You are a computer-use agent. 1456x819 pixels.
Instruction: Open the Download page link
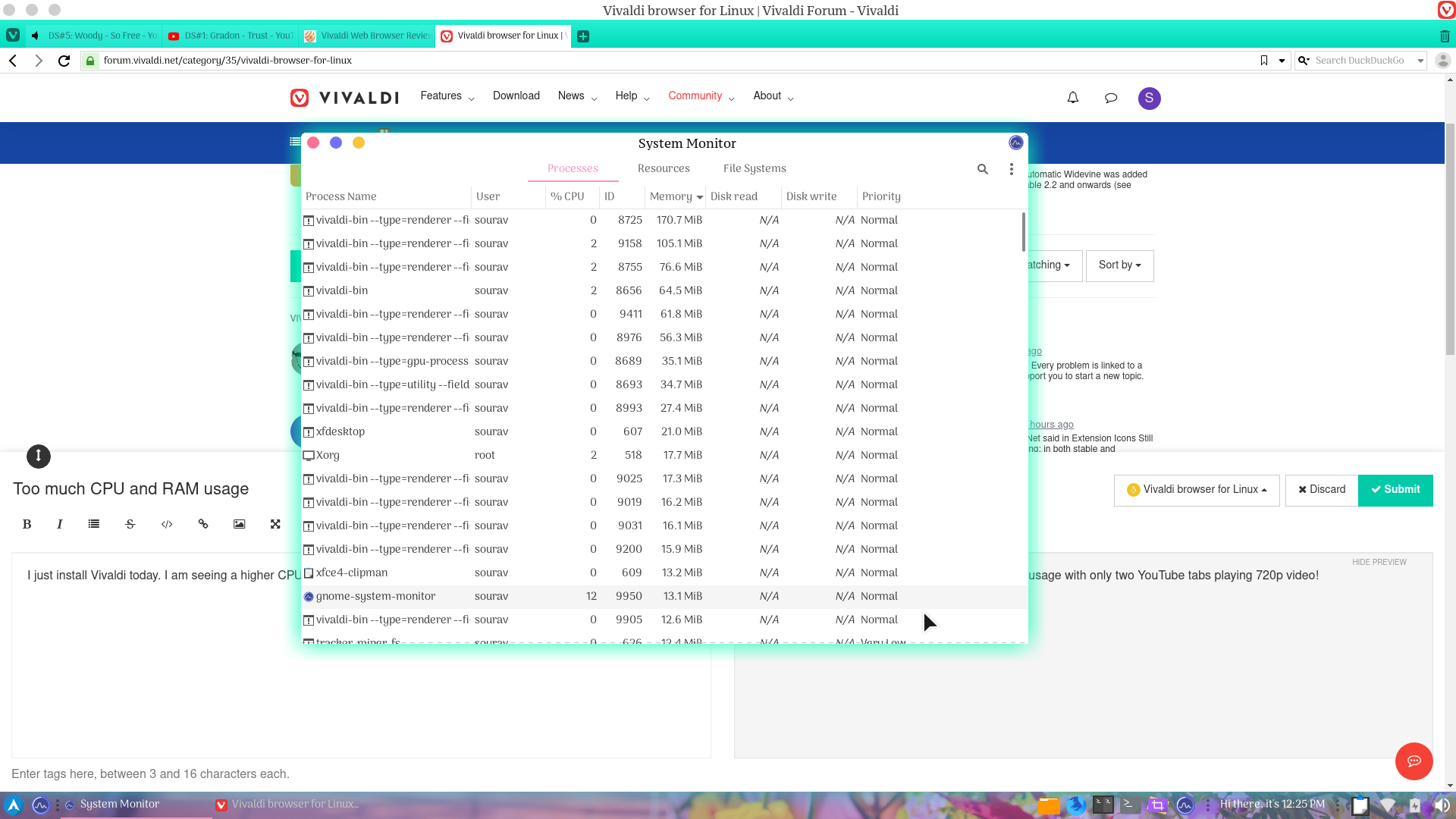516,96
